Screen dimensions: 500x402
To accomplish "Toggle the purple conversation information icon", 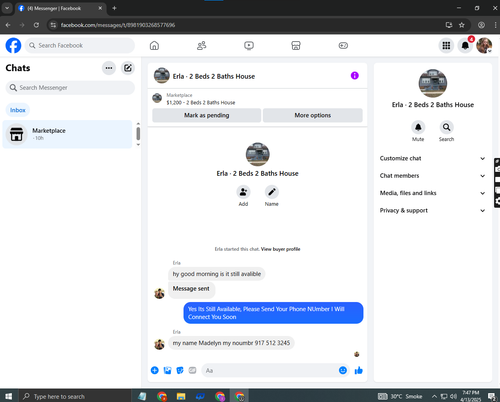I will point(355,76).
